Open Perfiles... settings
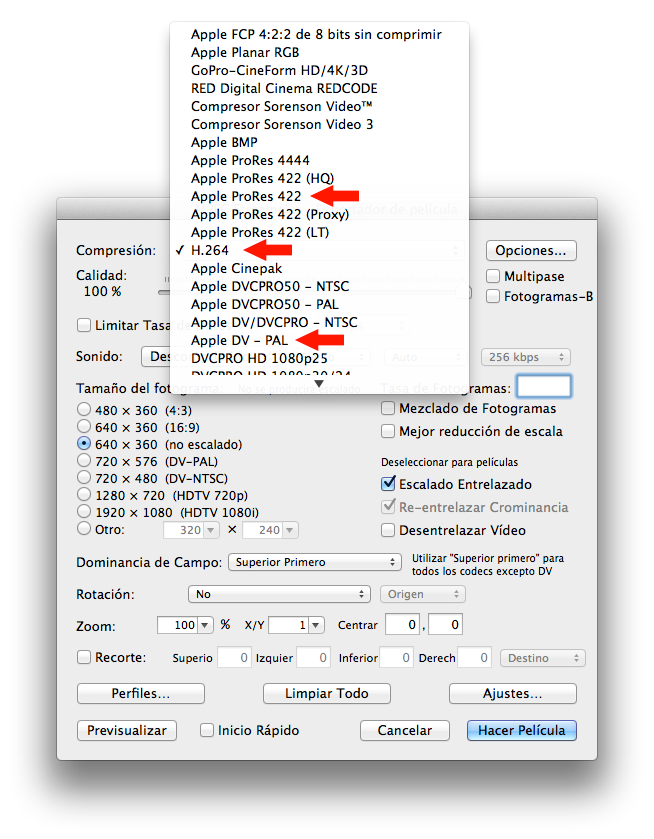 pos(140,693)
